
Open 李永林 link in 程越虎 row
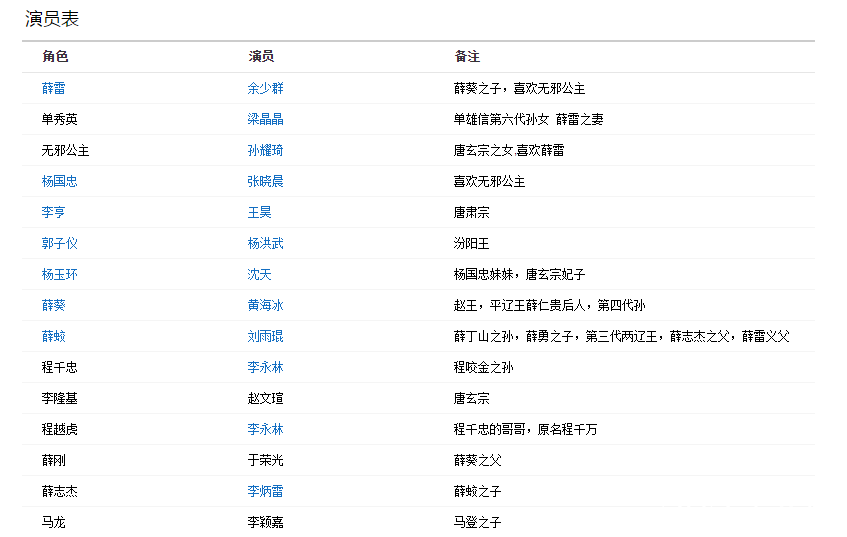point(265,429)
